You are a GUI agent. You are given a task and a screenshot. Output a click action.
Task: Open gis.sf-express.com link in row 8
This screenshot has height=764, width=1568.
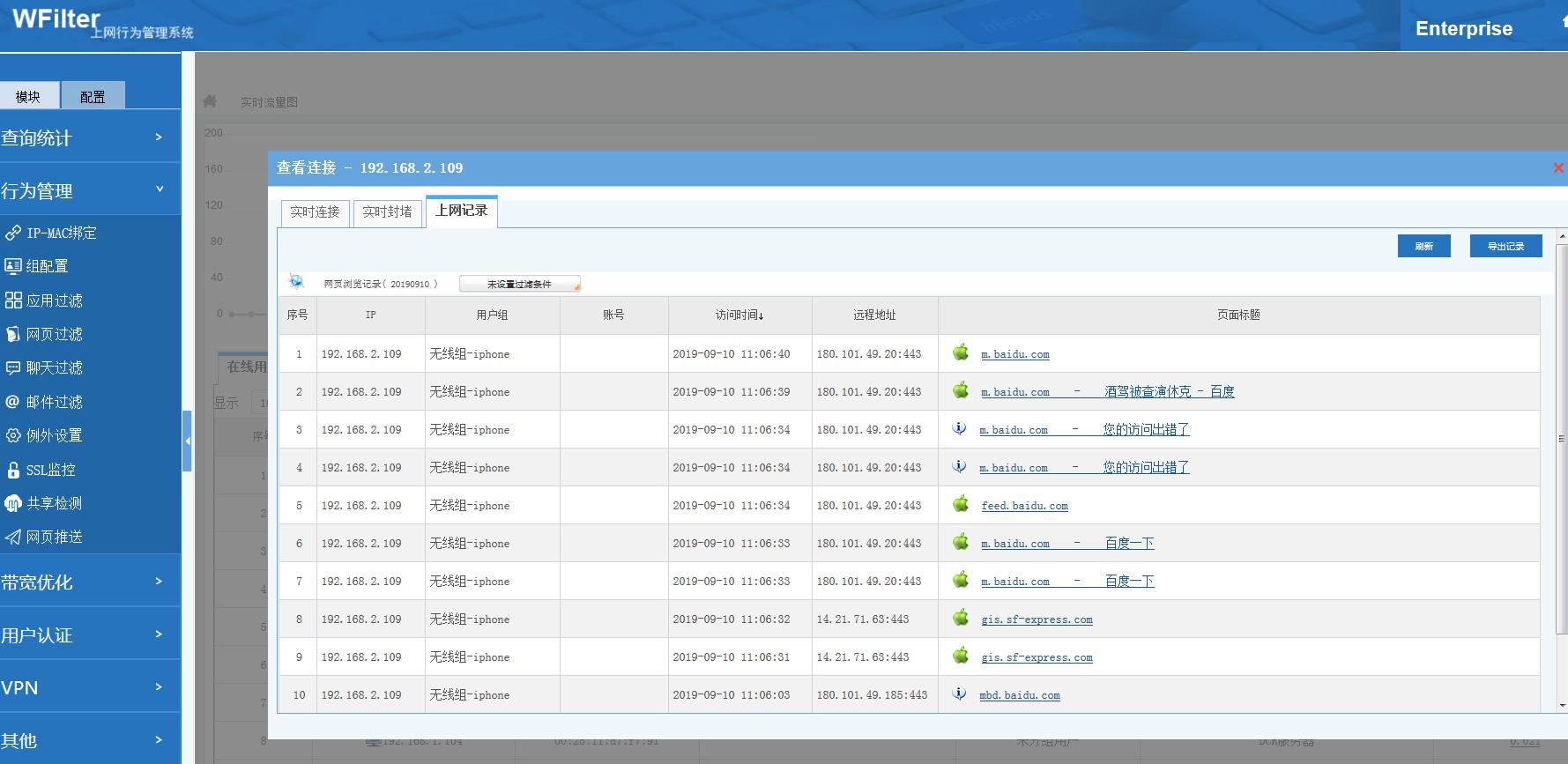pyautogui.click(x=1037, y=619)
